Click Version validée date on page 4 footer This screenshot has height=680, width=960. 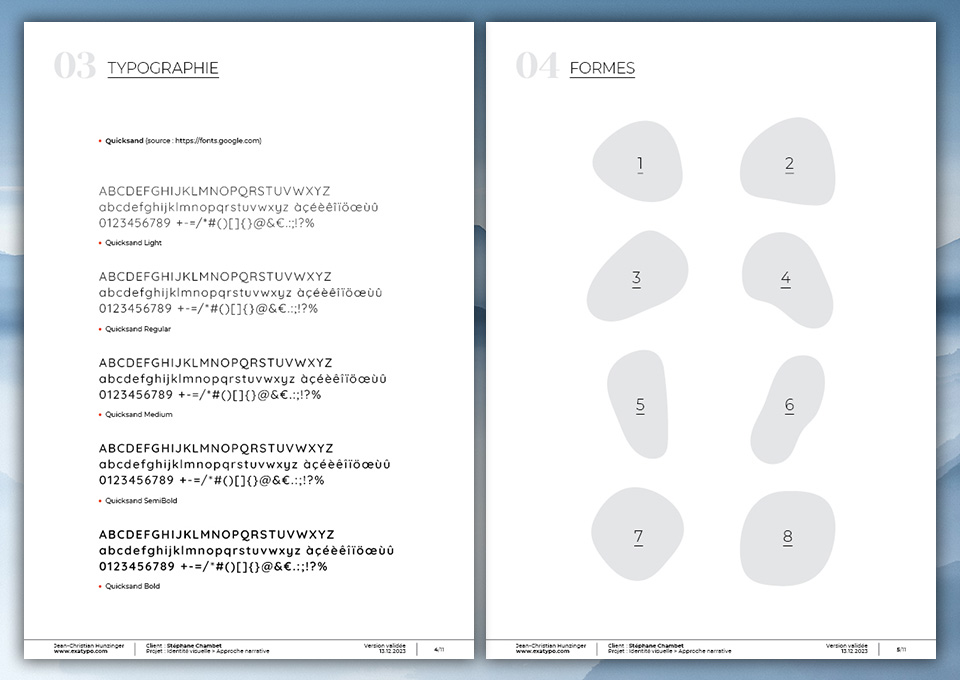[x=384, y=648]
